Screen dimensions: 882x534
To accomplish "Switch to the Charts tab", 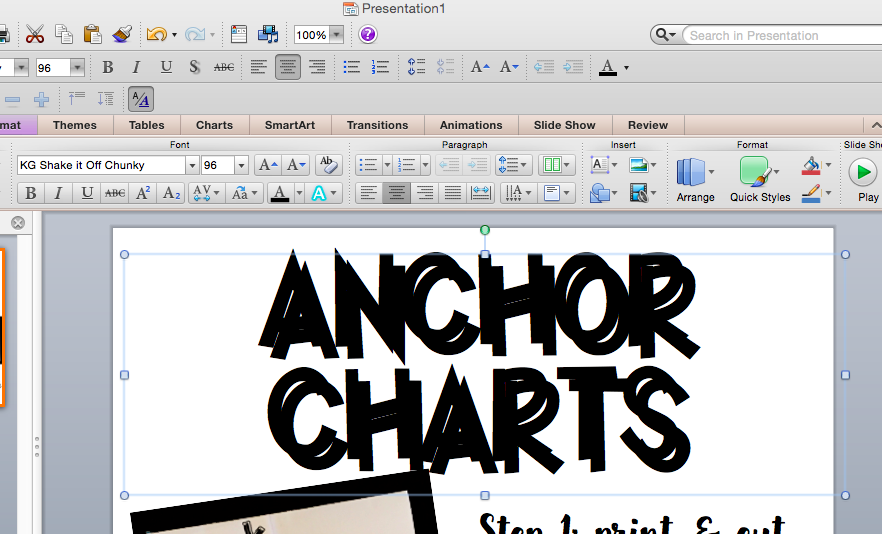I will [214, 125].
